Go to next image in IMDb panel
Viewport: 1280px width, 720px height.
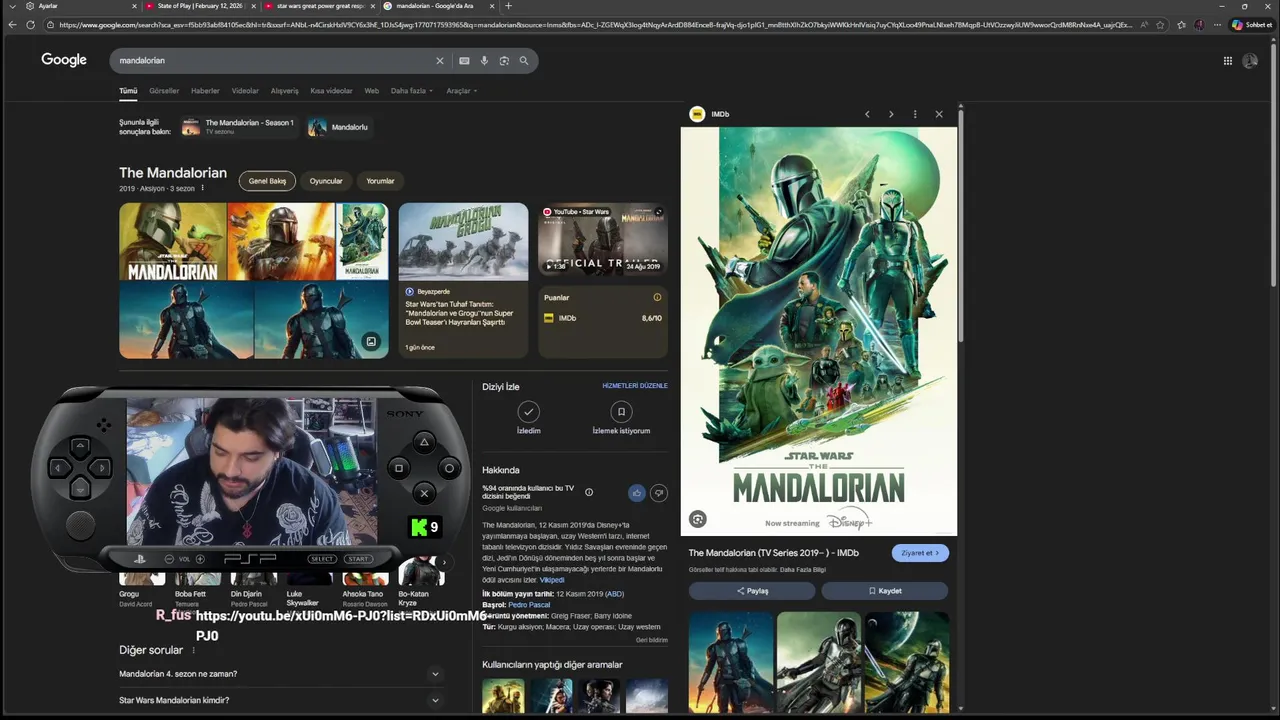pyautogui.click(x=891, y=114)
